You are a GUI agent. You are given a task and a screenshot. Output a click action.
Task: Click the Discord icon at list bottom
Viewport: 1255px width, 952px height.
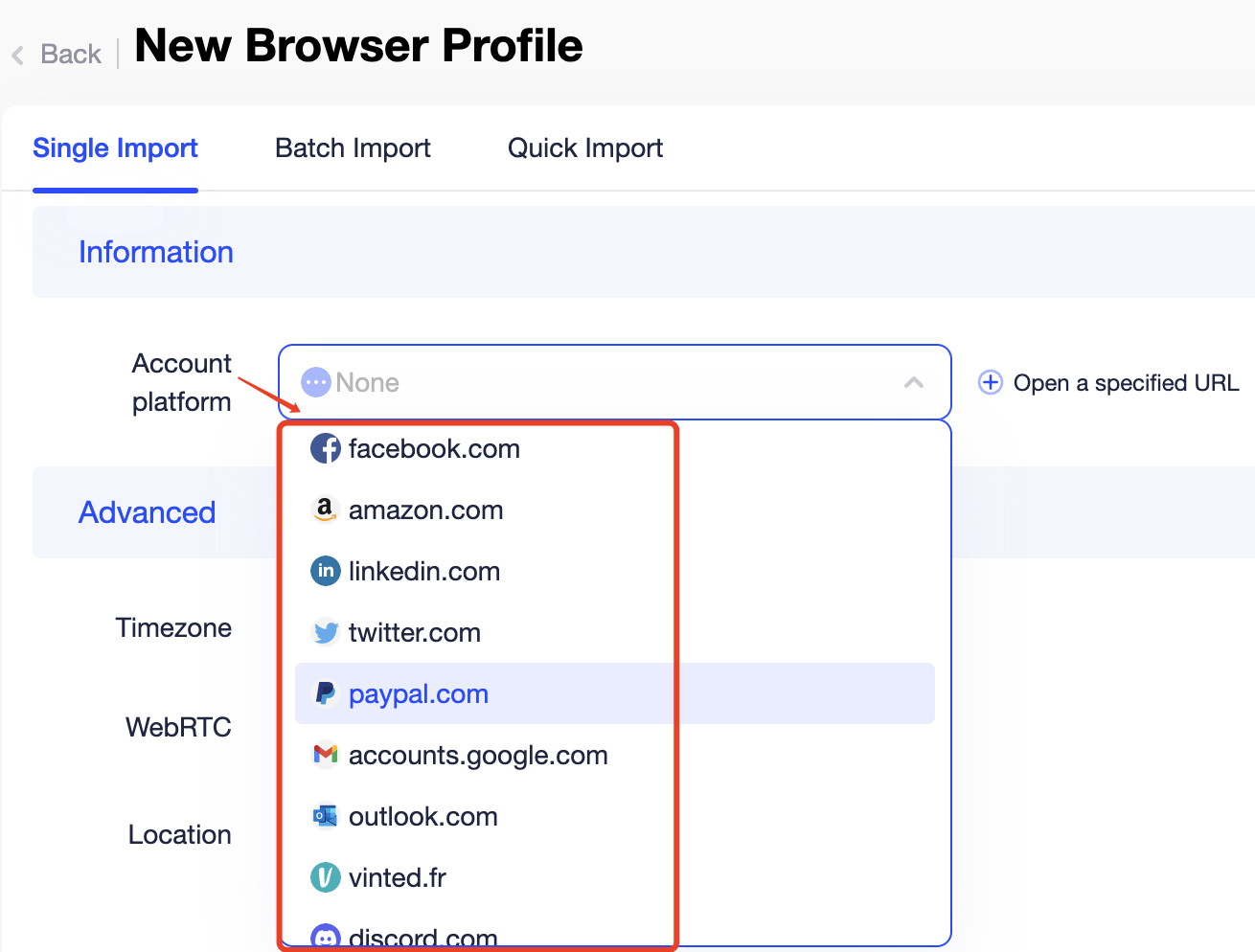pyautogui.click(x=326, y=936)
